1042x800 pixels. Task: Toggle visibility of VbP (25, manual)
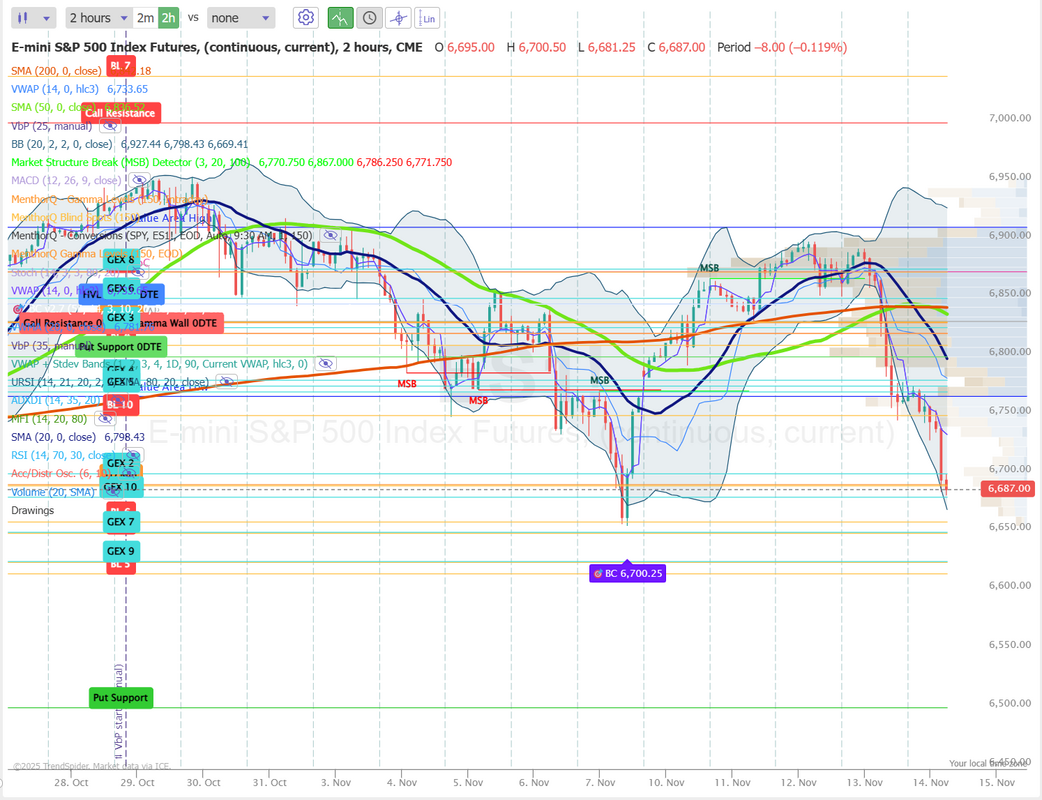click(110, 127)
